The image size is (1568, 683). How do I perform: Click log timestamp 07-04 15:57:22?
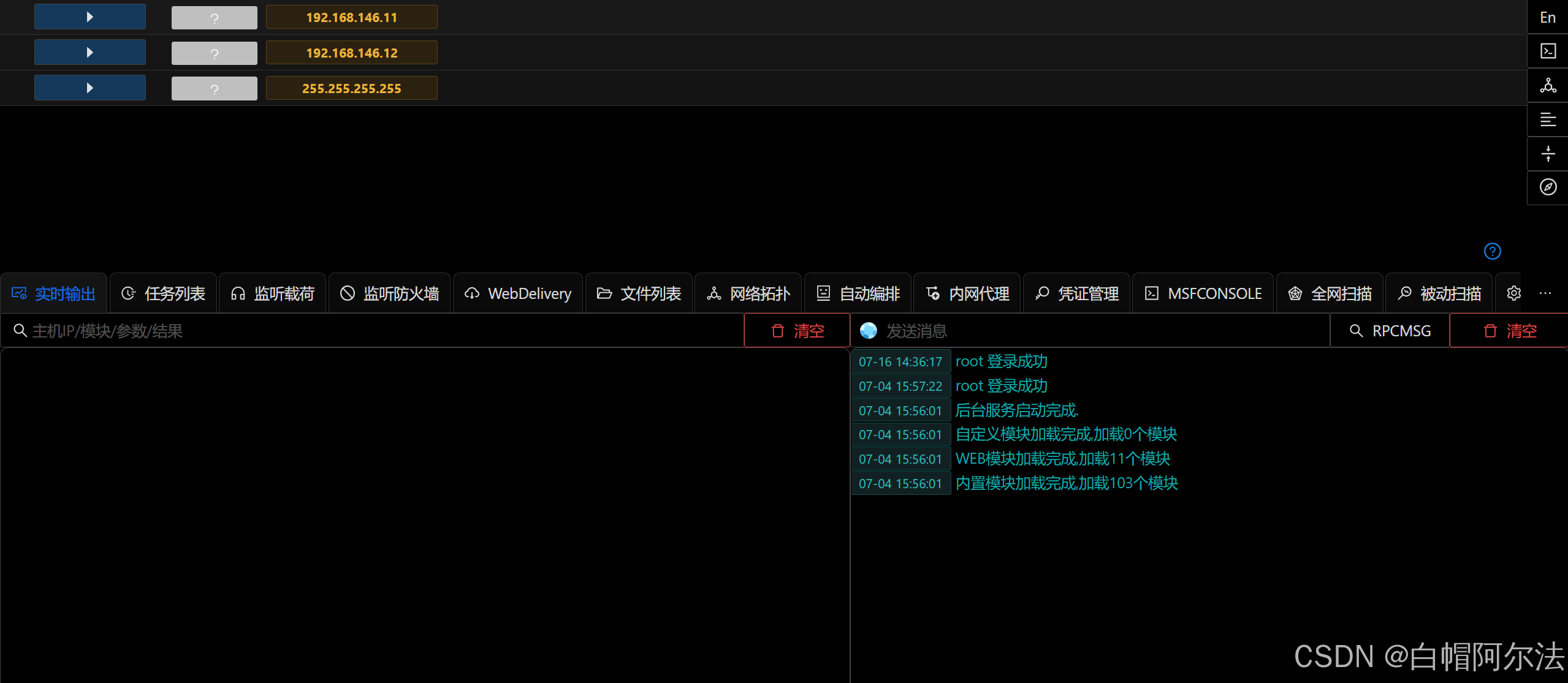[900, 386]
